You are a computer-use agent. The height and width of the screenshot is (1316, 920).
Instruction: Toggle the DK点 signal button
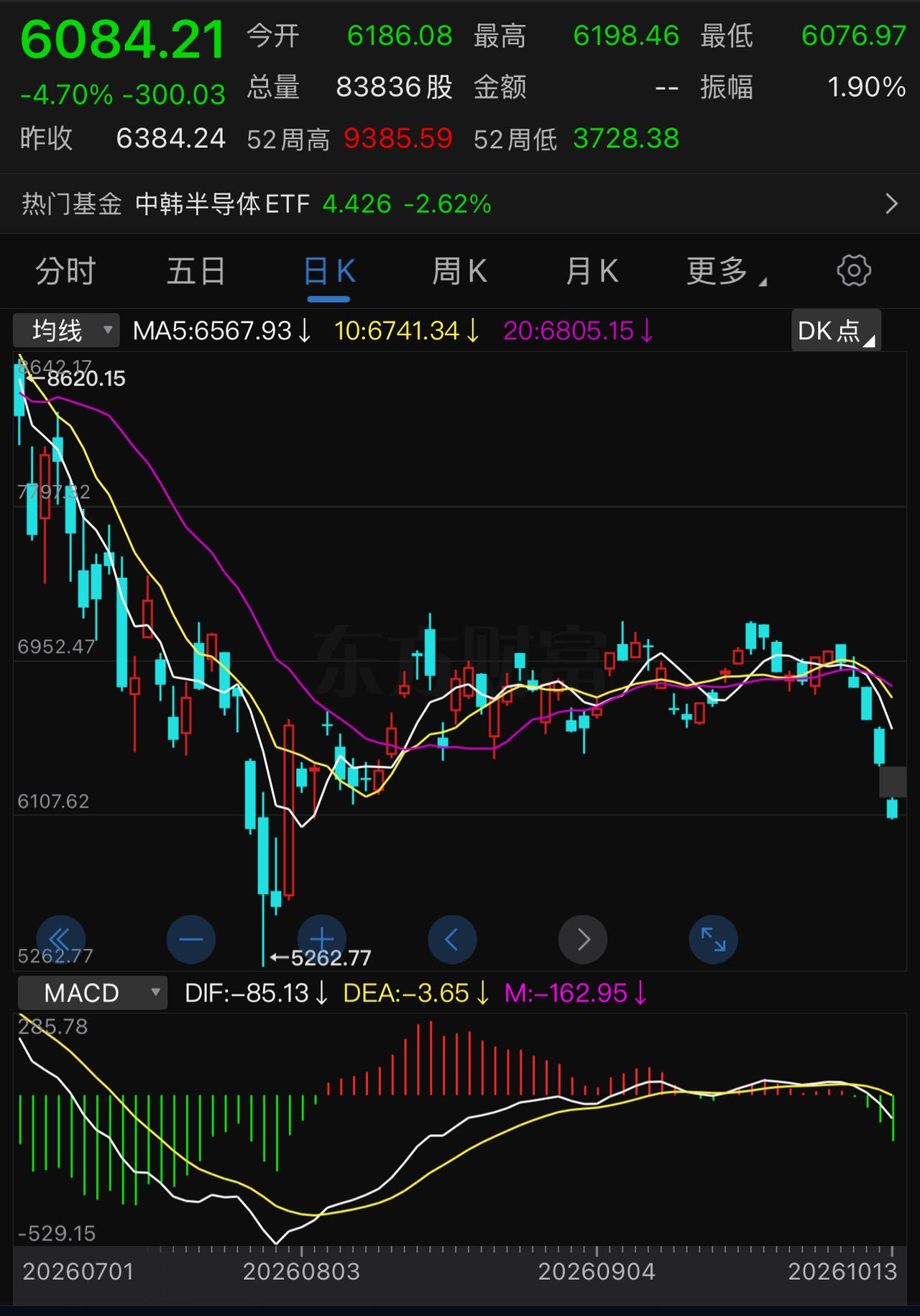pos(836,331)
